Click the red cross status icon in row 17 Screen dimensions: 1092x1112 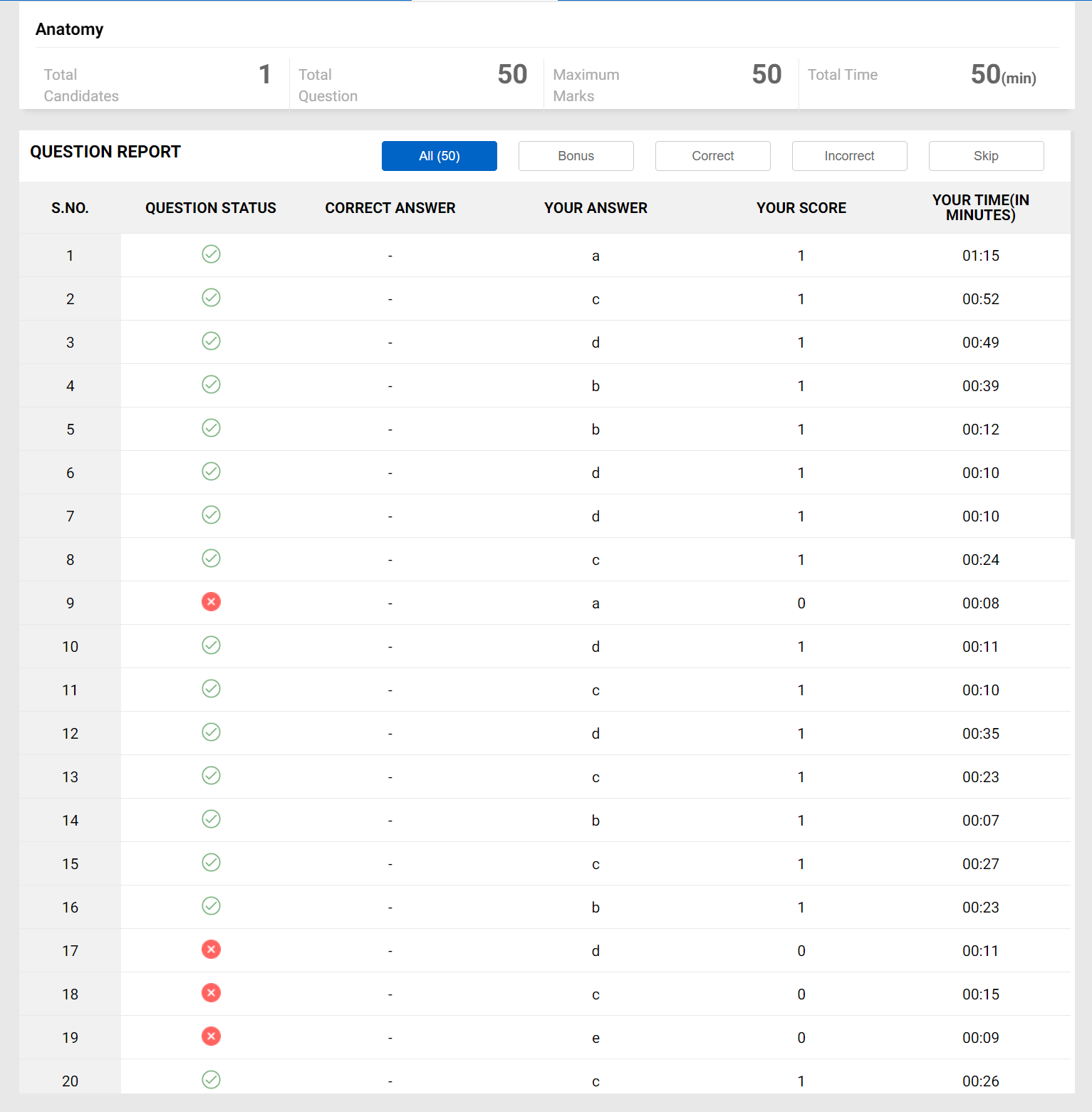211,950
